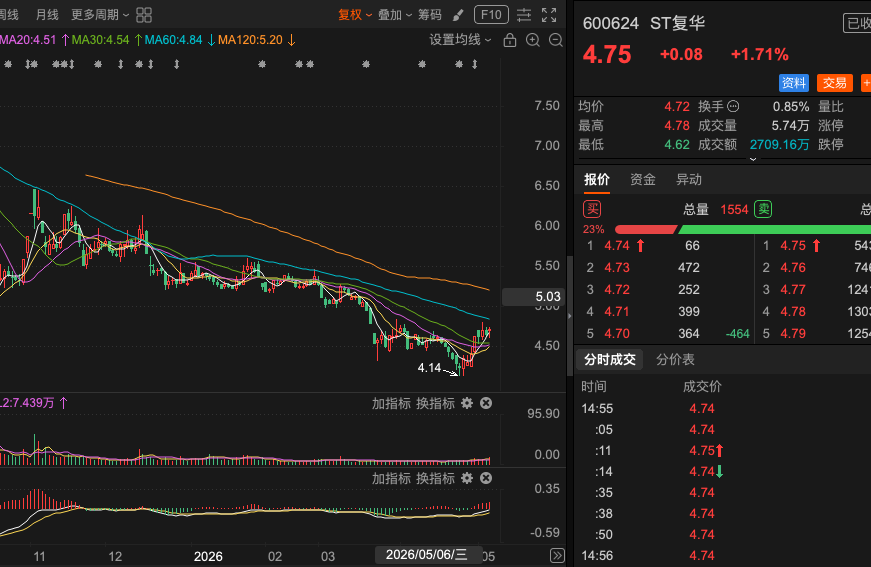871x567 pixels.
Task: Close the volume indicator panel
Action: pyautogui.click(x=486, y=403)
